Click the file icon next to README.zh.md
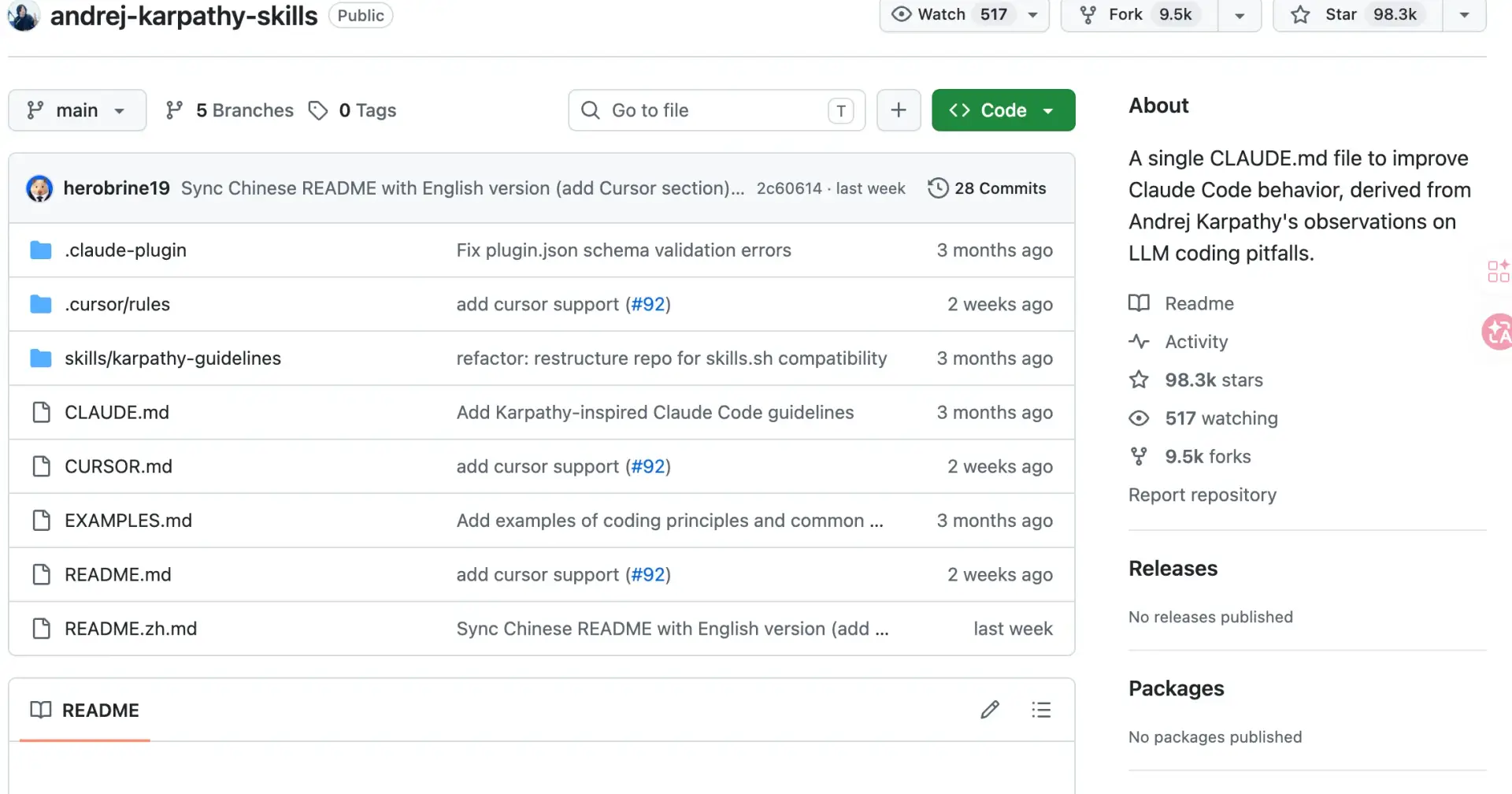1512x794 pixels. pyautogui.click(x=41, y=629)
